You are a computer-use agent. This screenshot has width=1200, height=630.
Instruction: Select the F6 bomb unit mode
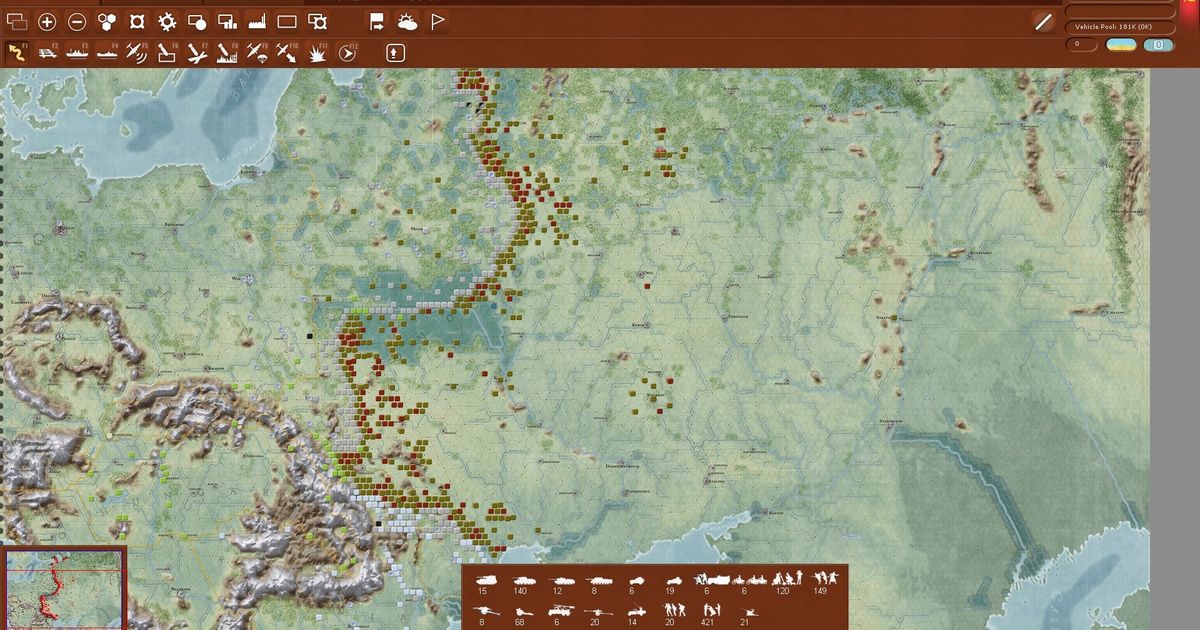[167, 51]
